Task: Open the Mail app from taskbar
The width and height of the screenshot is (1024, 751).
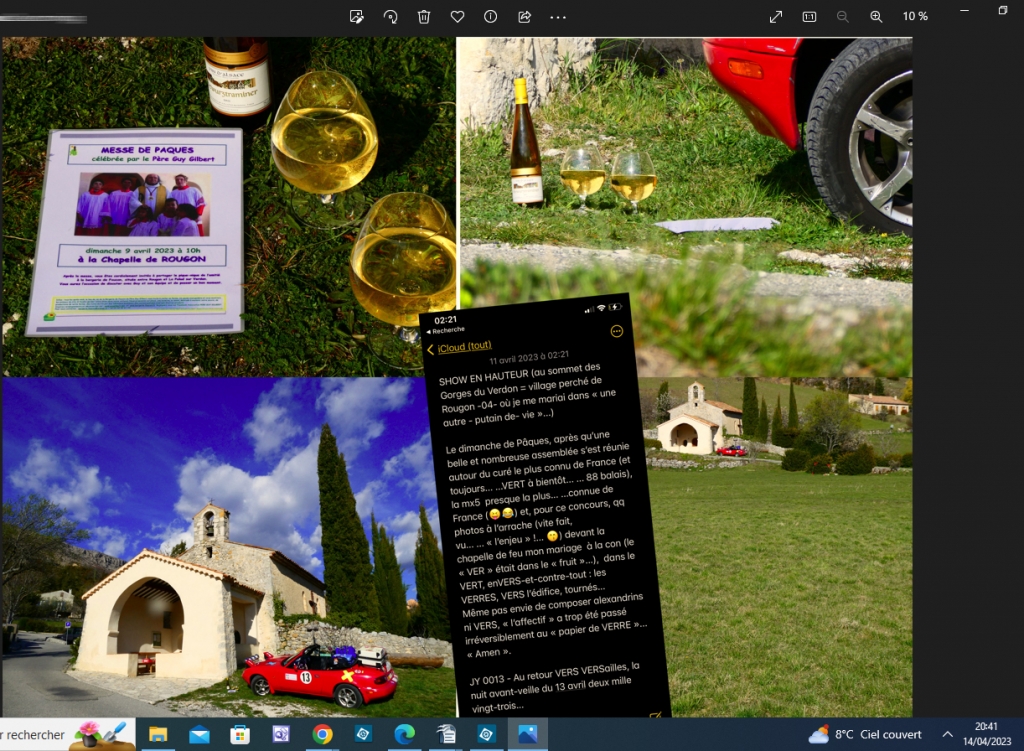Action: [x=199, y=735]
